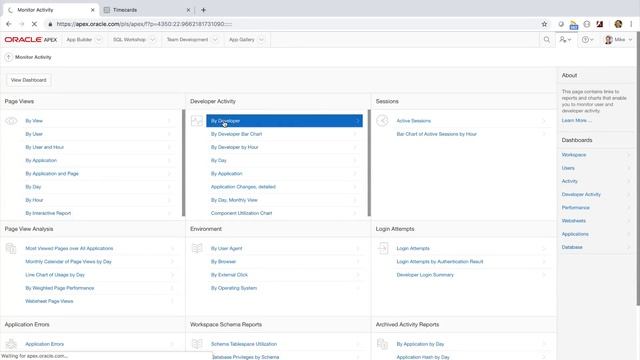This screenshot has height=360, width=640.
Task: Click the Oracle APEX logo
Action: tap(31, 40)
